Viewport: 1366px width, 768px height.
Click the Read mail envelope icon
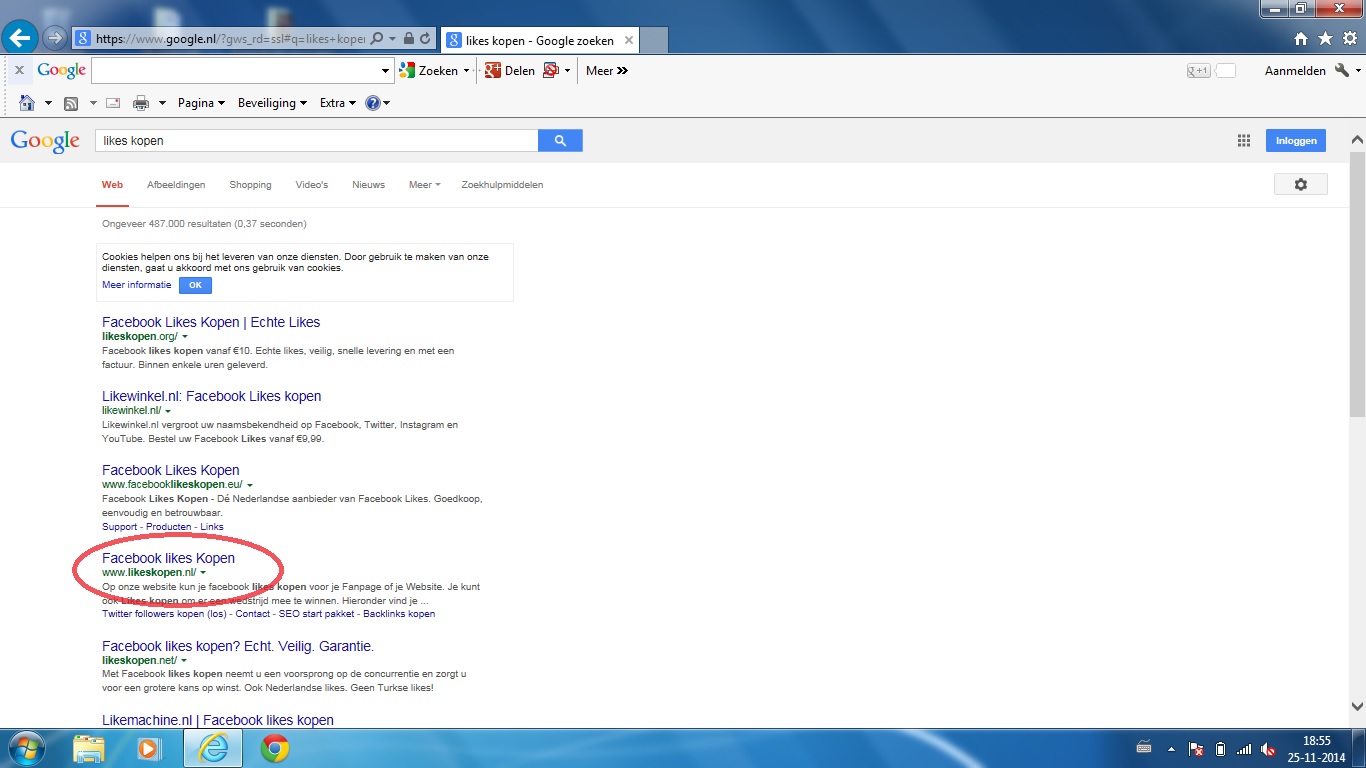(113, 103)
